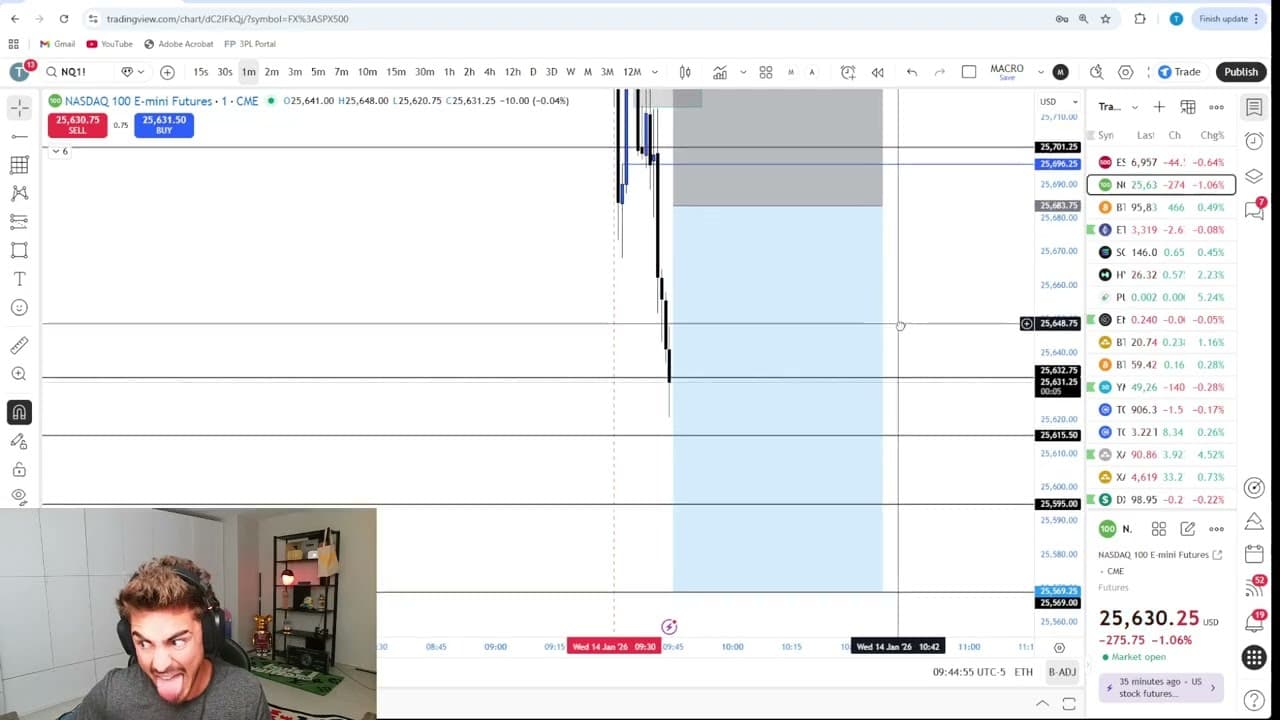1280x720 pixels.
Task: Collapse the indicator legend showing 6
Action: coord(60,151)
